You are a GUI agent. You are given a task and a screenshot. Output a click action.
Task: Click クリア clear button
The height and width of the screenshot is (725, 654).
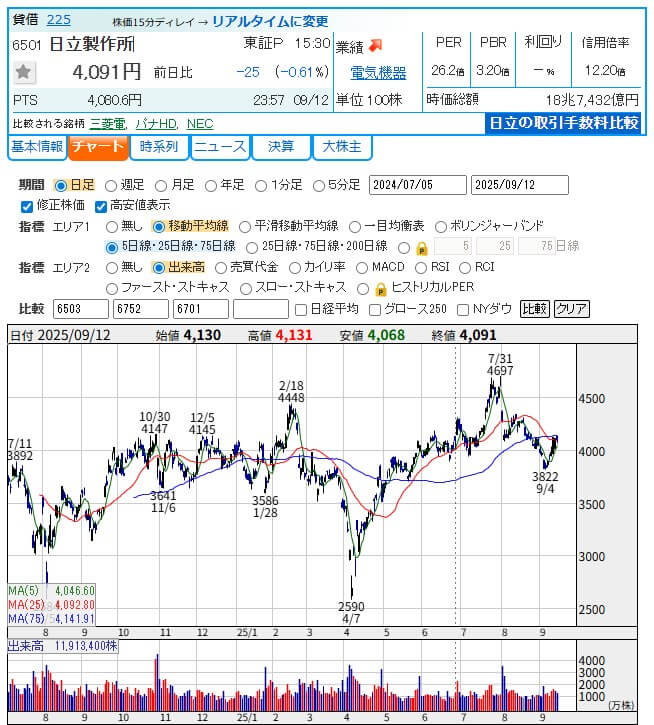(572, 309)
